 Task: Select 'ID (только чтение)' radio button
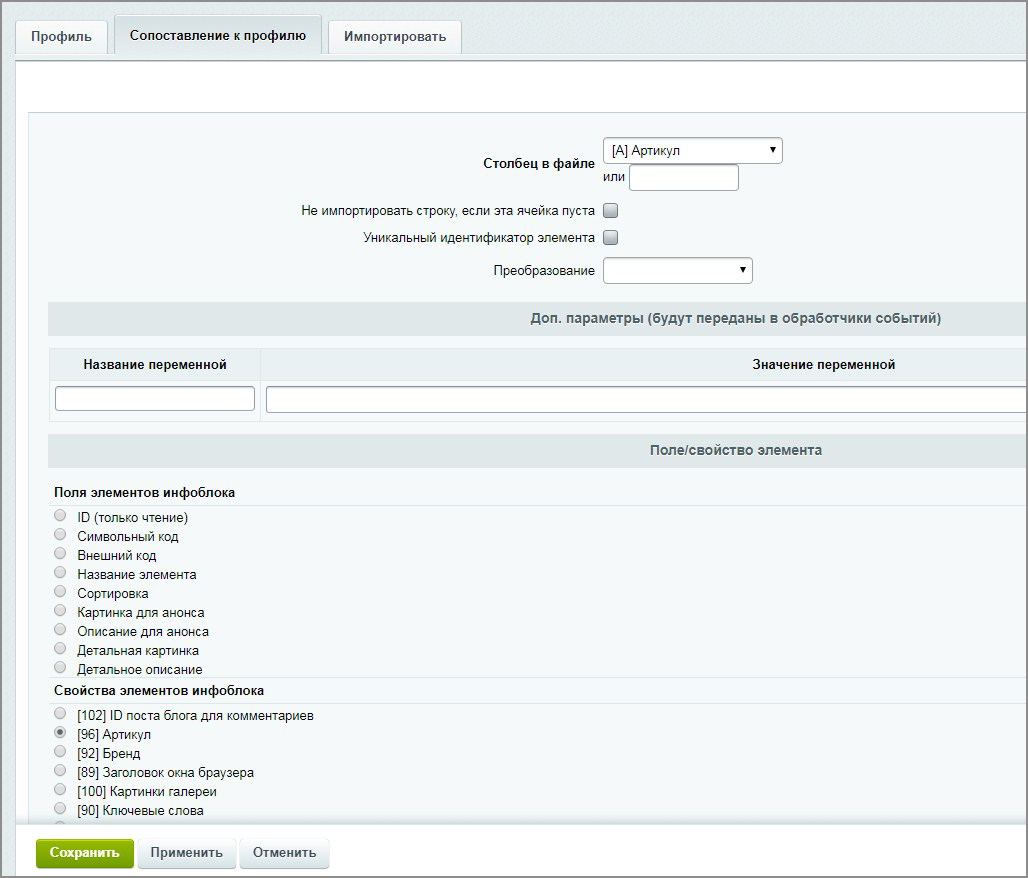click(x=60, y=516)
